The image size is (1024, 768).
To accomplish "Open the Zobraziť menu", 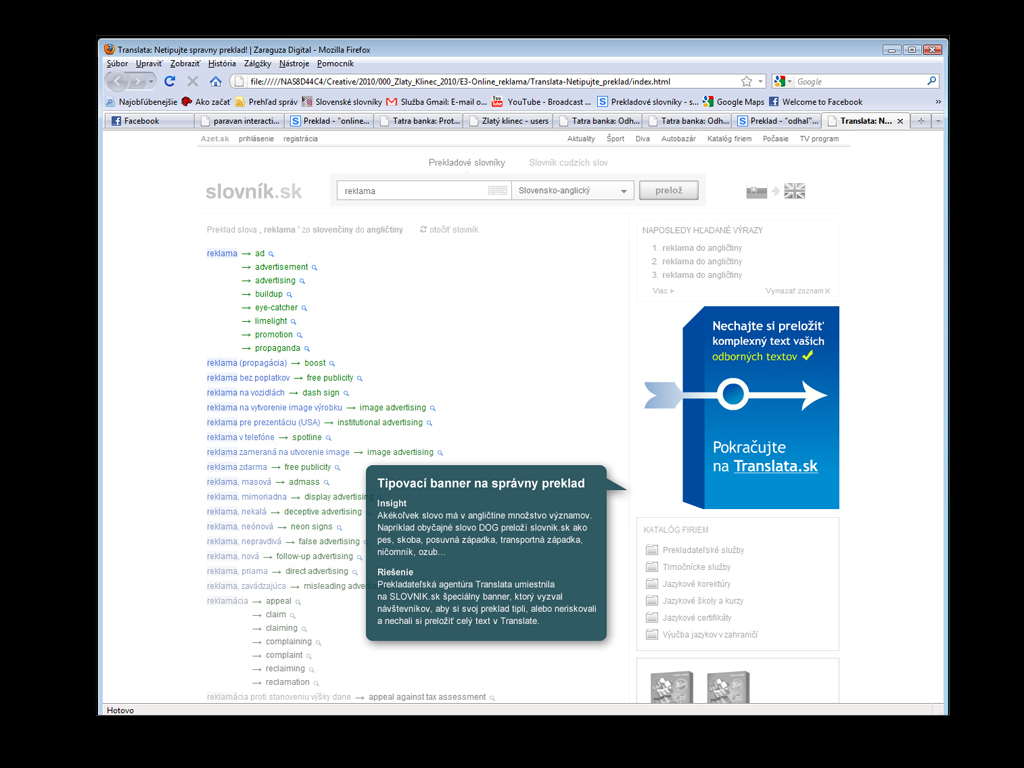I will click(x=185, y=63).
